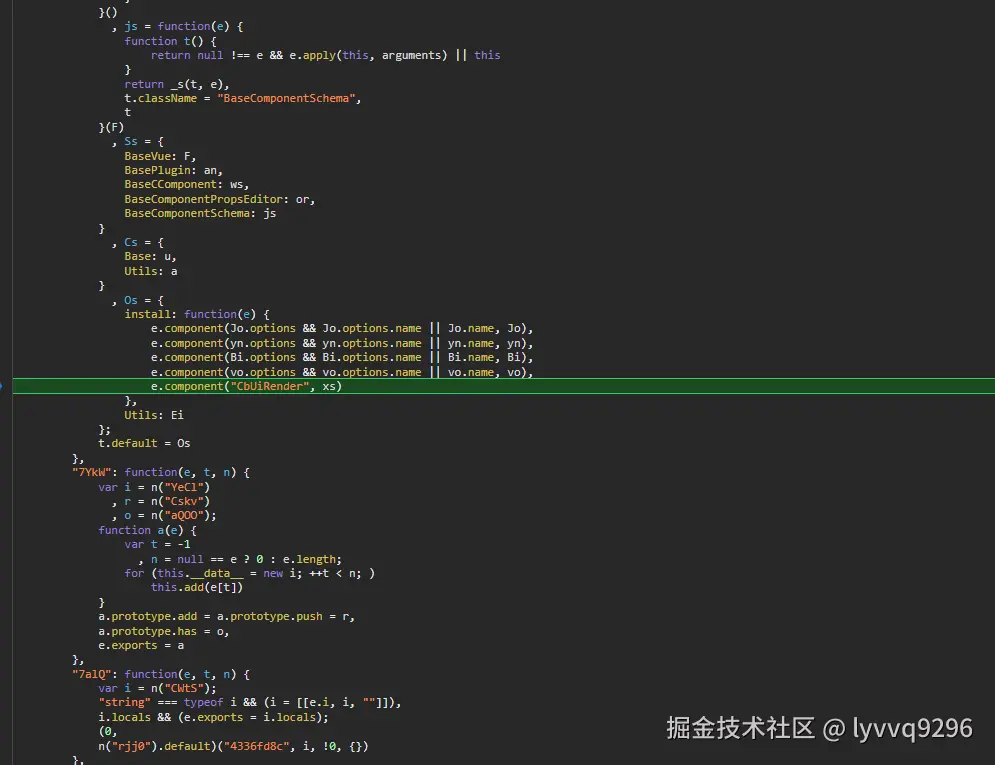Click the e.exports = a line
The height and width of the screenshot is (765, 995).
[141, 646]
